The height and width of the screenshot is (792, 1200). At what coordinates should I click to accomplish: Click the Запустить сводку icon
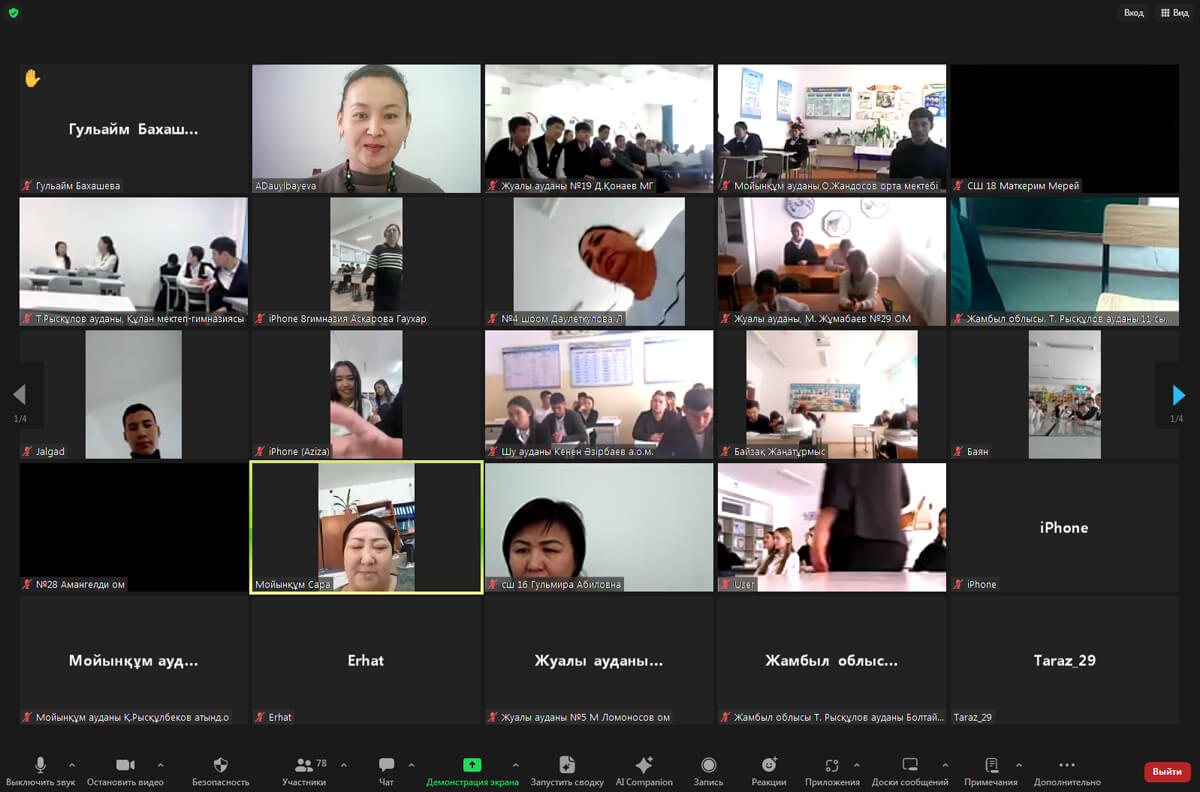tap(567, 765)
